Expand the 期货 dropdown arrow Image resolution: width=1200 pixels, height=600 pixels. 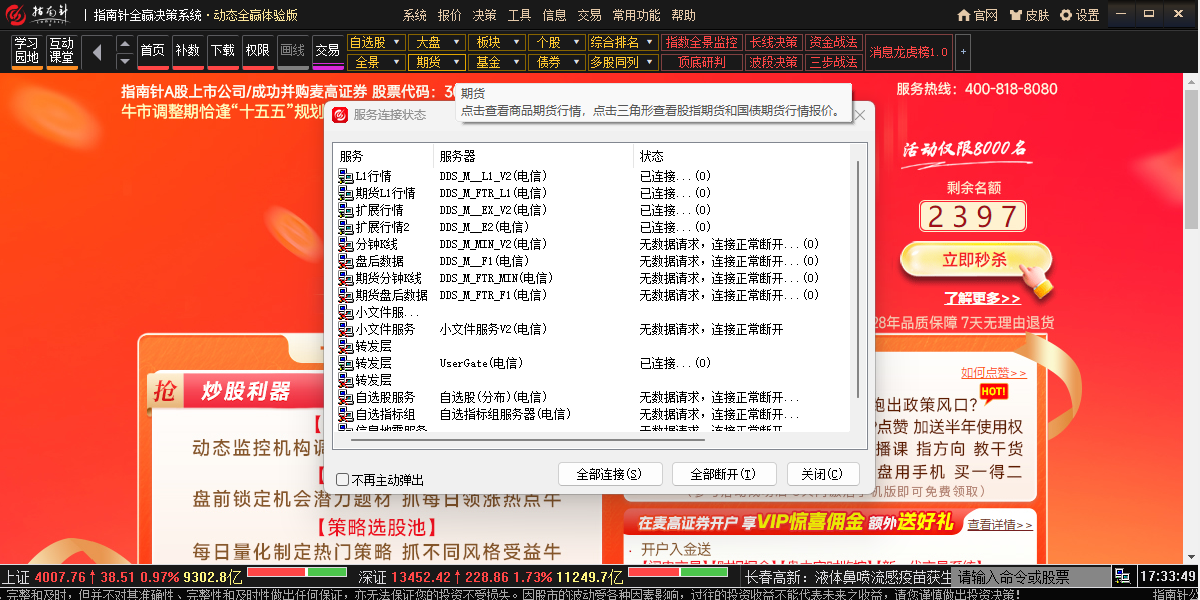[459, 62]
